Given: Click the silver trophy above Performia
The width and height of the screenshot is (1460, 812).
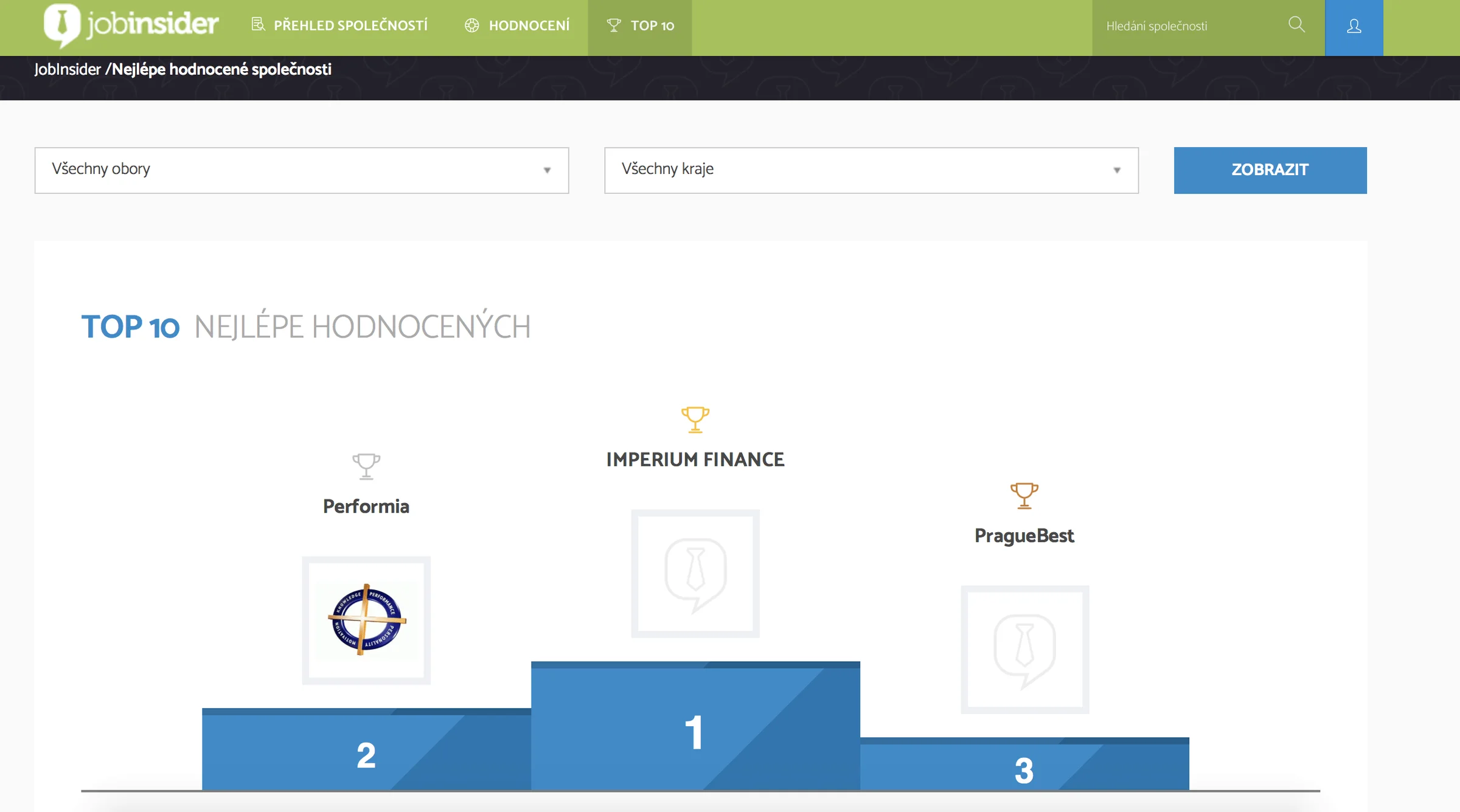Looking at the screenshot, I should 366,467.
